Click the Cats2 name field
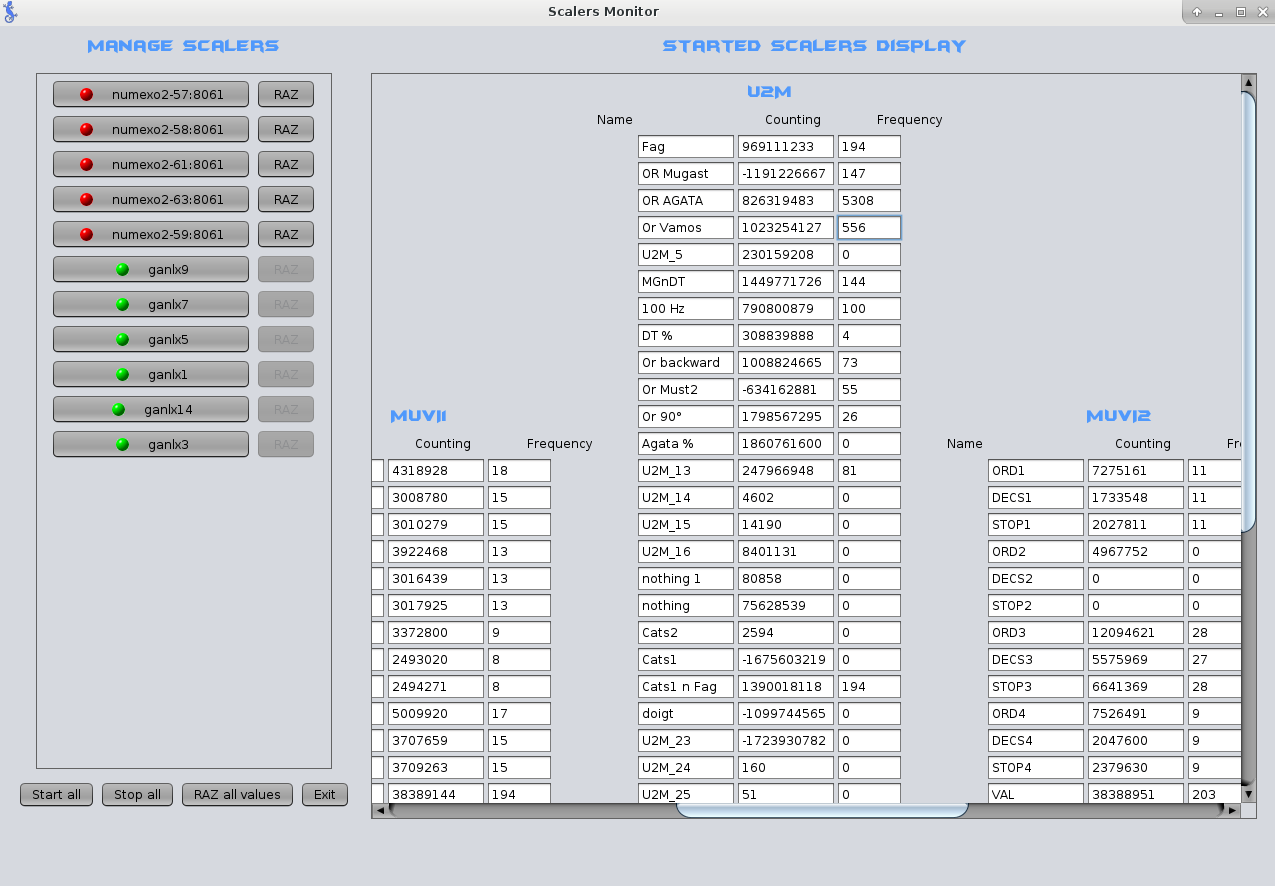Image resolution: width=1275 pixels, height=886 pixels. (686, 633)
